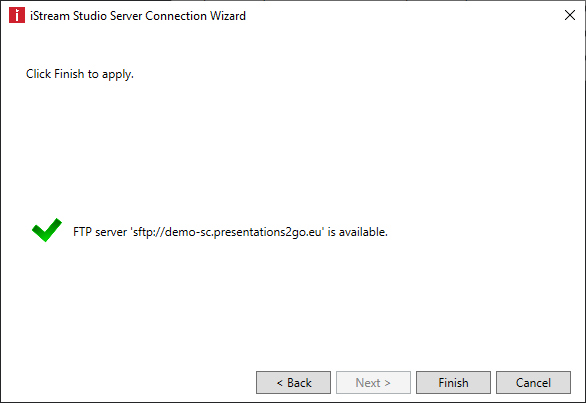This screenshot has width=586, height=403.
Task: Click the FTP server availability message
Action: [230, 232]
